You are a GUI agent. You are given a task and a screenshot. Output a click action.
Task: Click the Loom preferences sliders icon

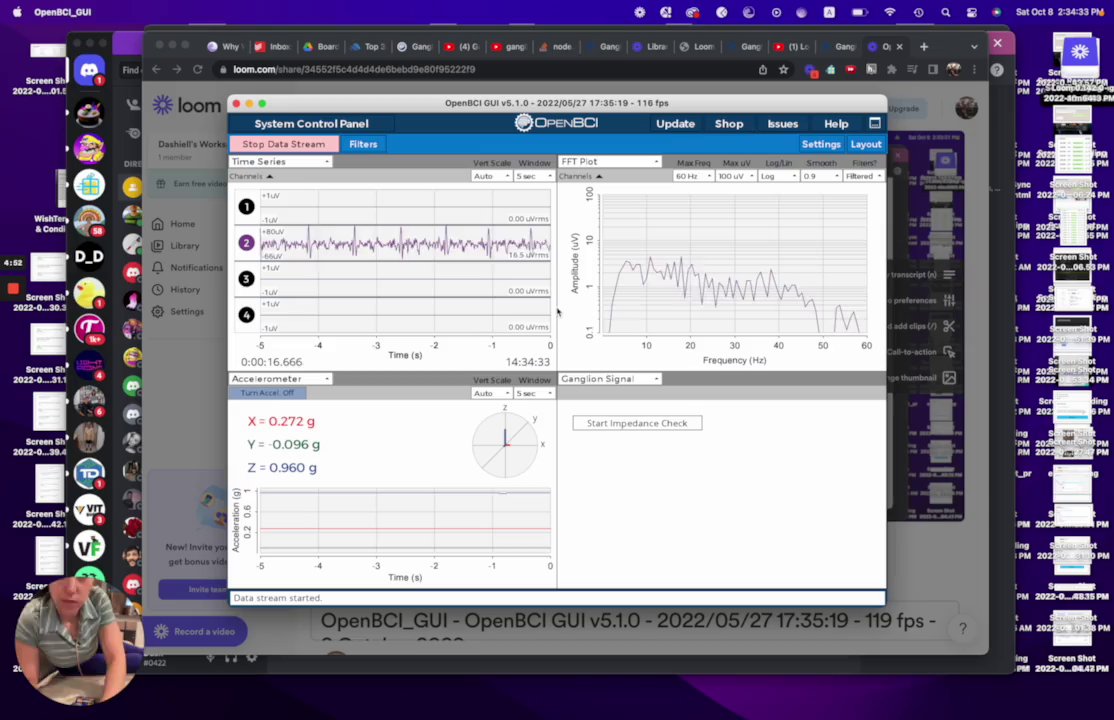949,301
